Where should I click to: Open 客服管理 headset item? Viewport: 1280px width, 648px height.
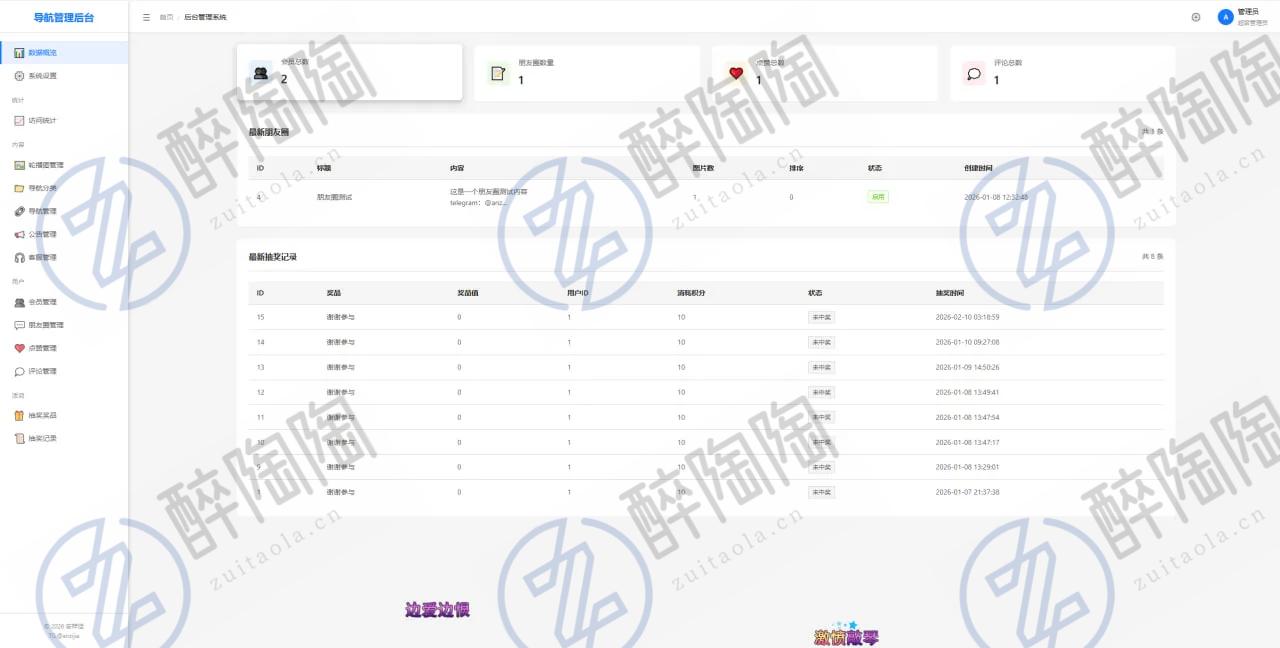click(x=42, y=257)
